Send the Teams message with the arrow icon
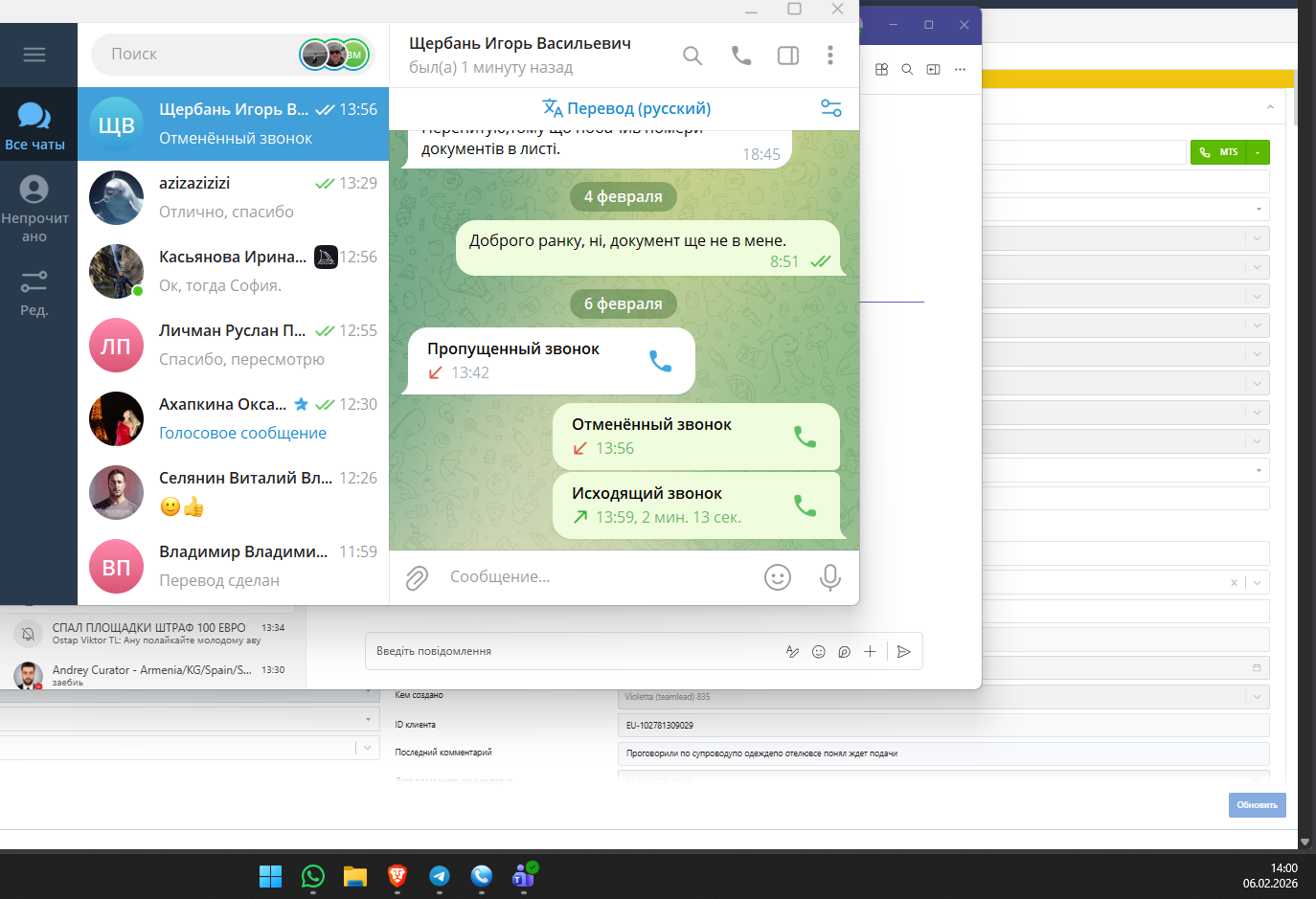 click(x=904, y=651)
